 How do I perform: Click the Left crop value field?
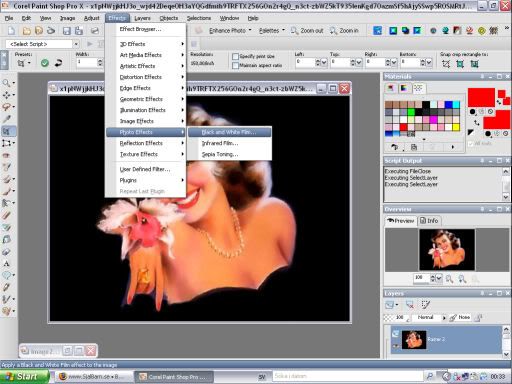coord(304,62)
